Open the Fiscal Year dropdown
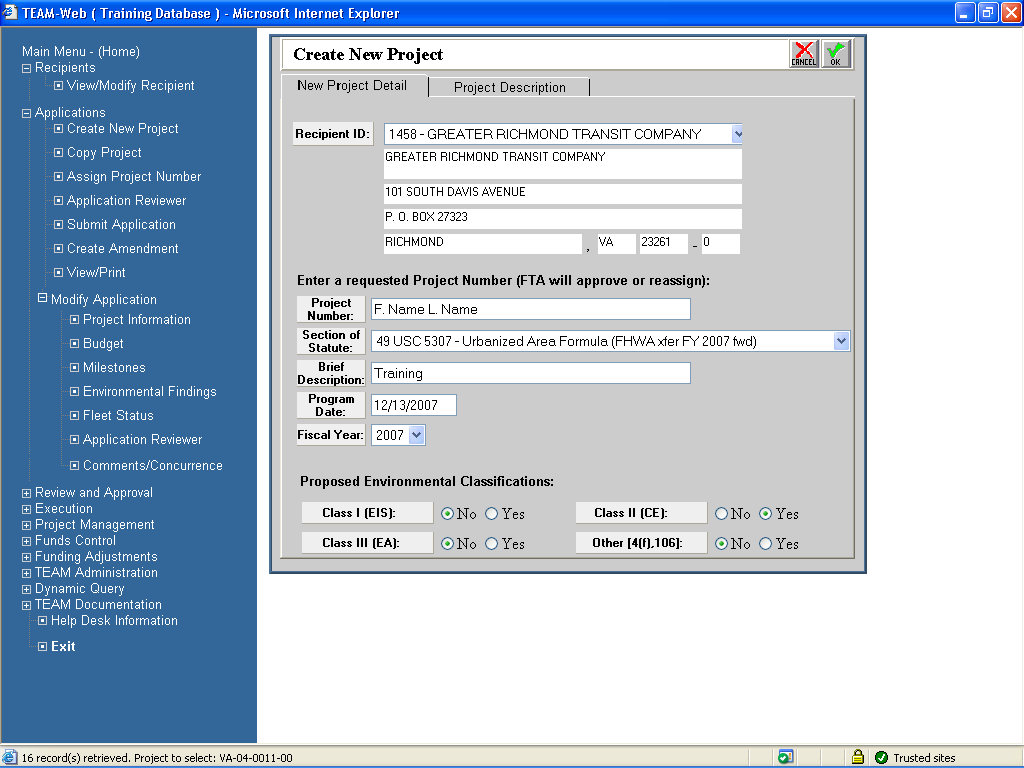Image resolution: width=1024 pixels, height=768 pixels. click(416, 435)
